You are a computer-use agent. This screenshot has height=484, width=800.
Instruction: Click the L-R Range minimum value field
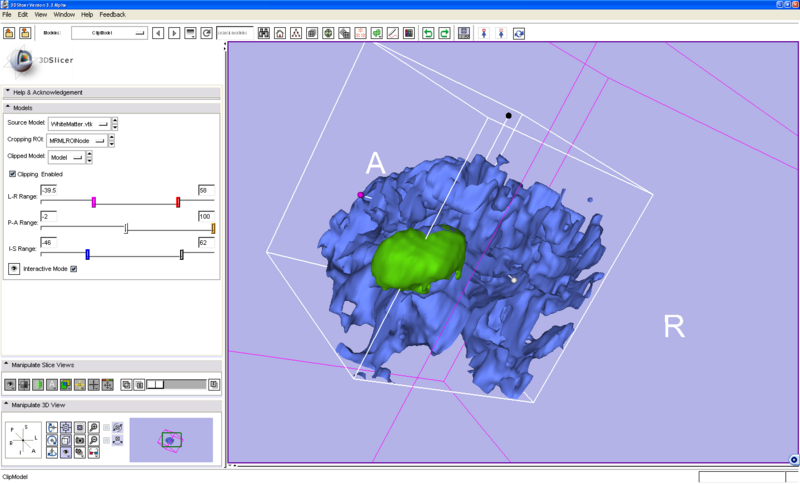coord(48,189)
